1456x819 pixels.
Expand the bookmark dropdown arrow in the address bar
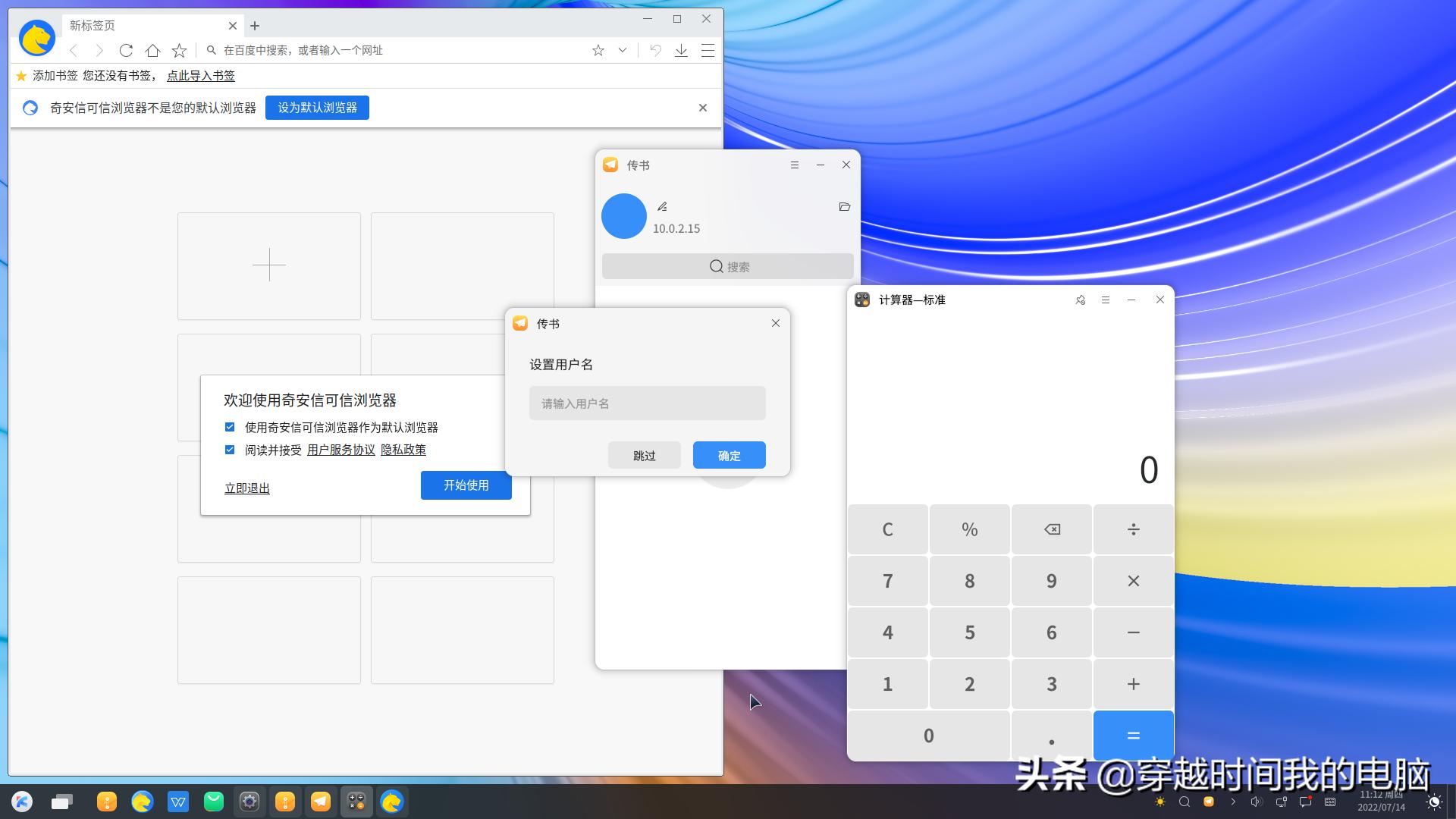622,50
